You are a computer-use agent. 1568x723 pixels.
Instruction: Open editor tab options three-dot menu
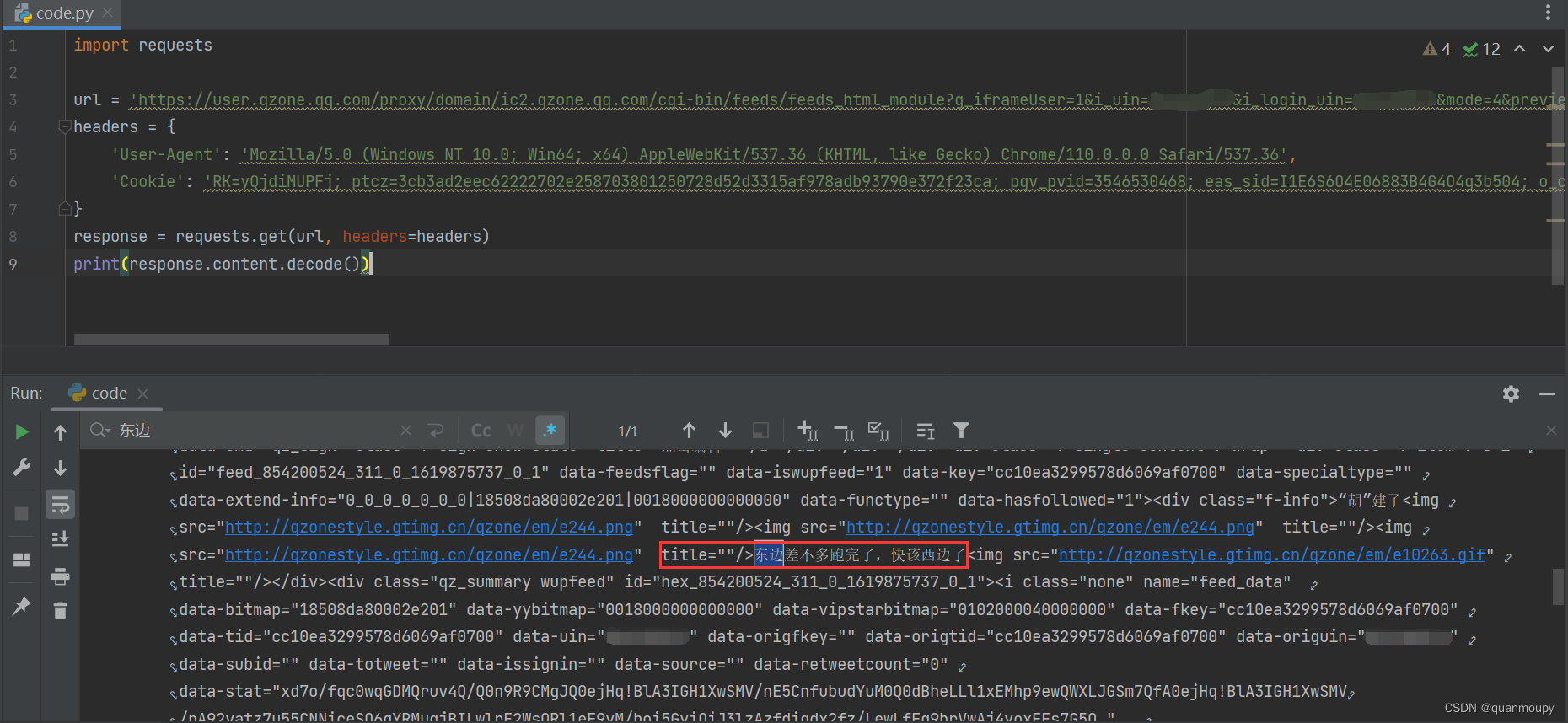pos(1548,13)
